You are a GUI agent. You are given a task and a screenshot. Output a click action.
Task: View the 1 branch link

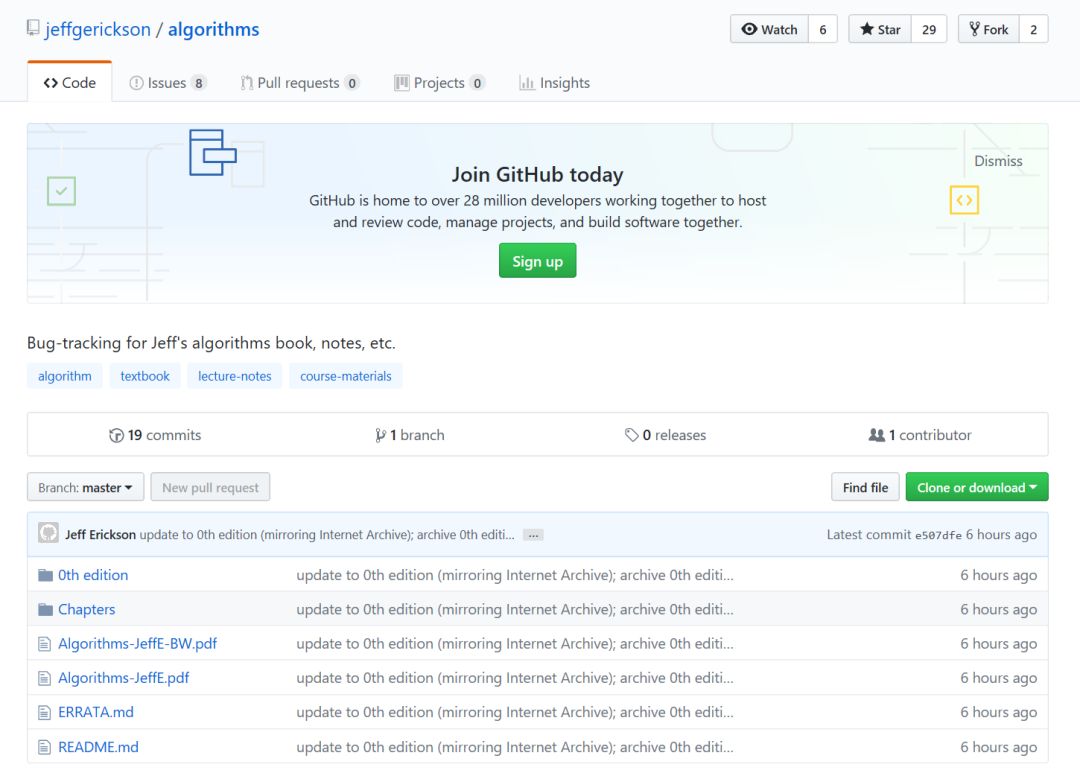(410, 435)
